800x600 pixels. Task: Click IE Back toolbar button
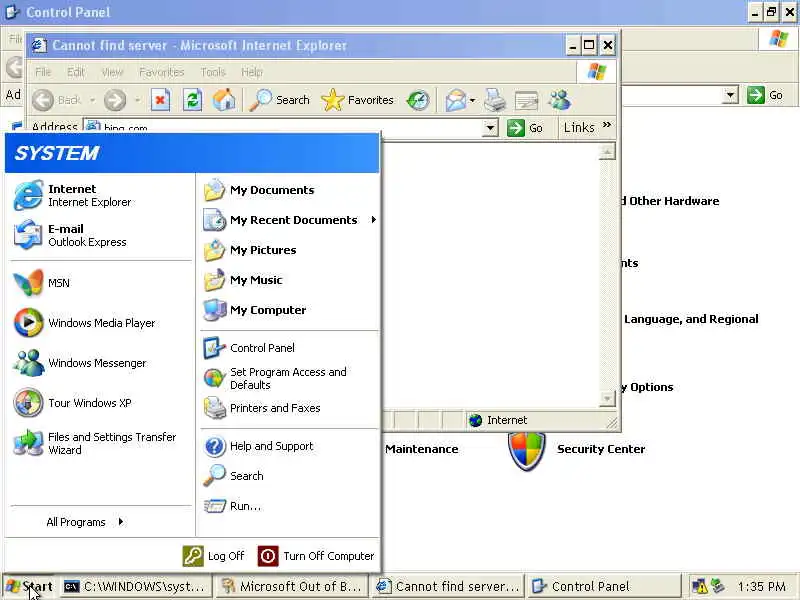pyautogui.click(x=57, y=100)
